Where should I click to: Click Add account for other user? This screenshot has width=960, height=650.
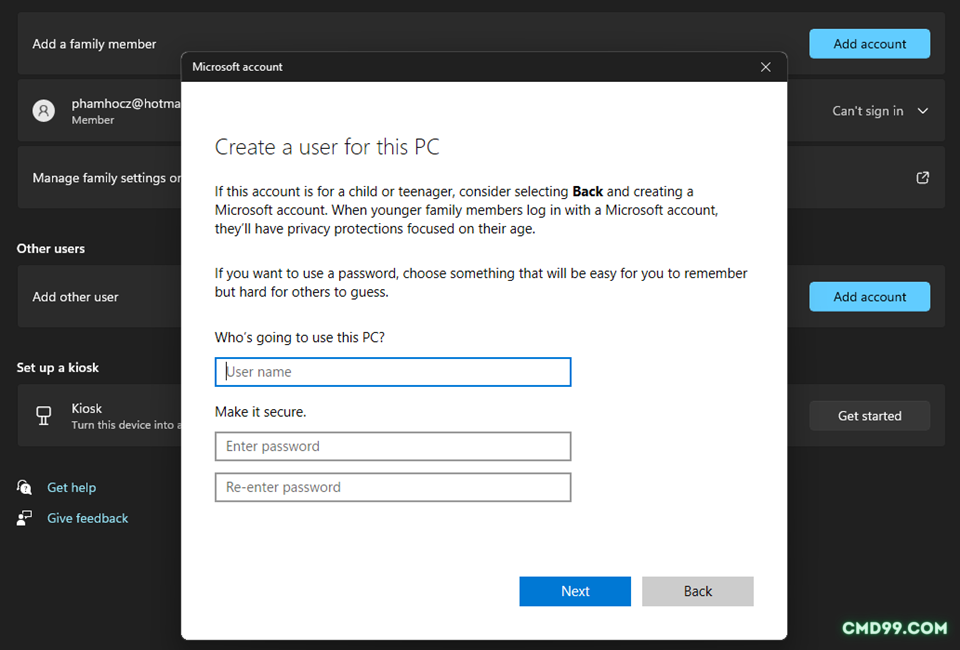tap(869, 297)
